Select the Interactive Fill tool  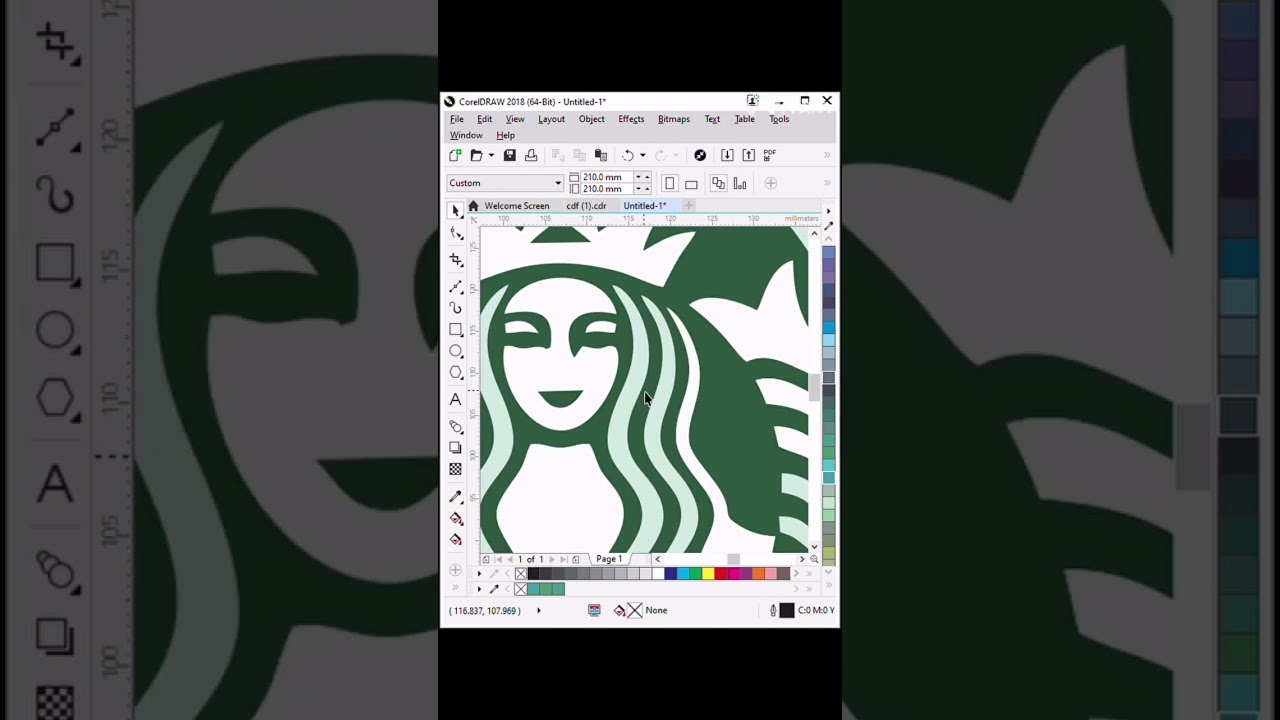[456, 518]
